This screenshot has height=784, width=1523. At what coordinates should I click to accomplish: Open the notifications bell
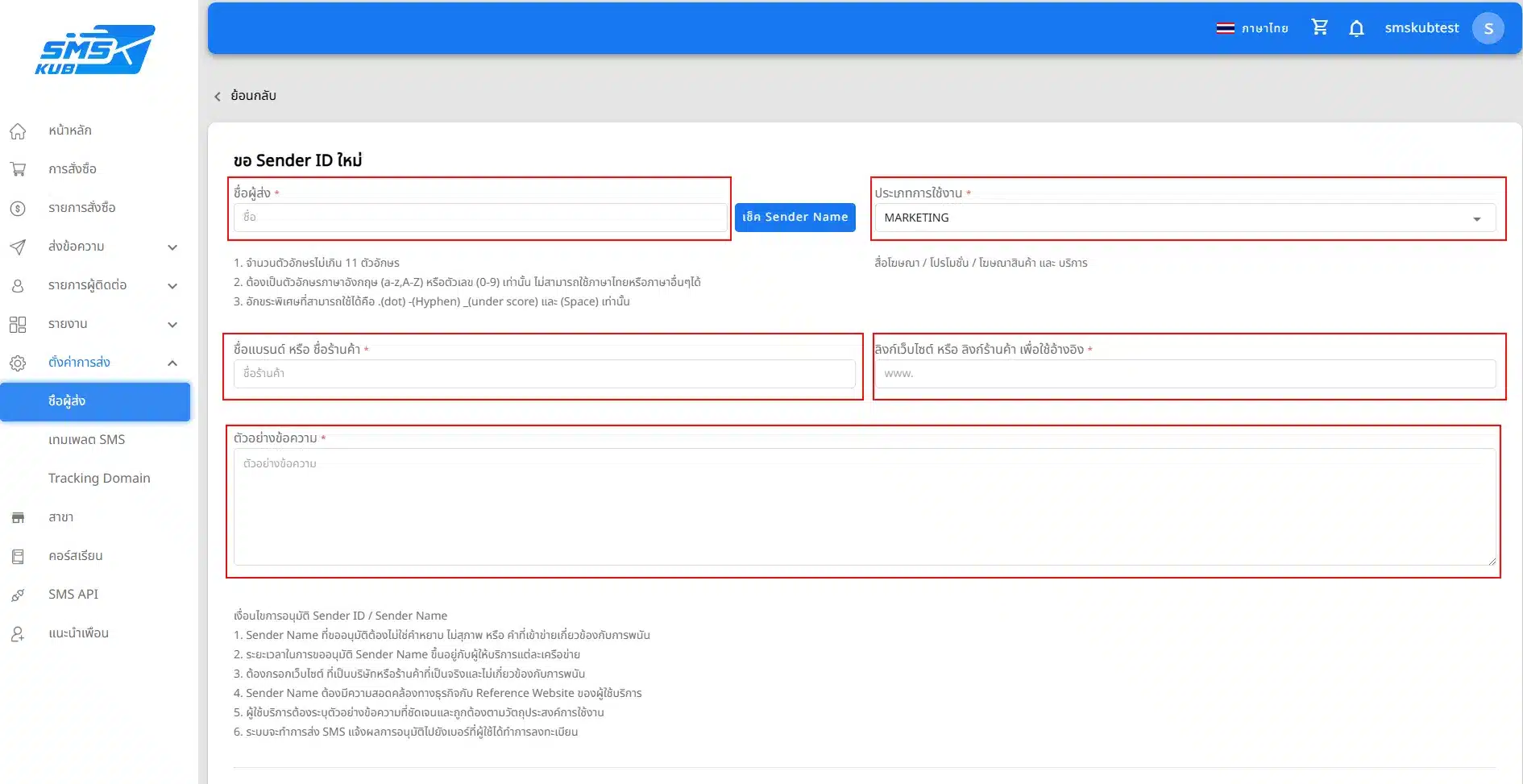tap(1356, 28)
